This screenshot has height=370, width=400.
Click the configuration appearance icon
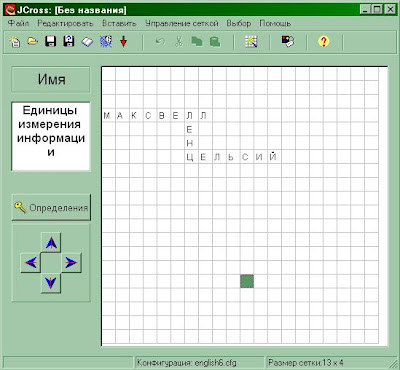288,42
